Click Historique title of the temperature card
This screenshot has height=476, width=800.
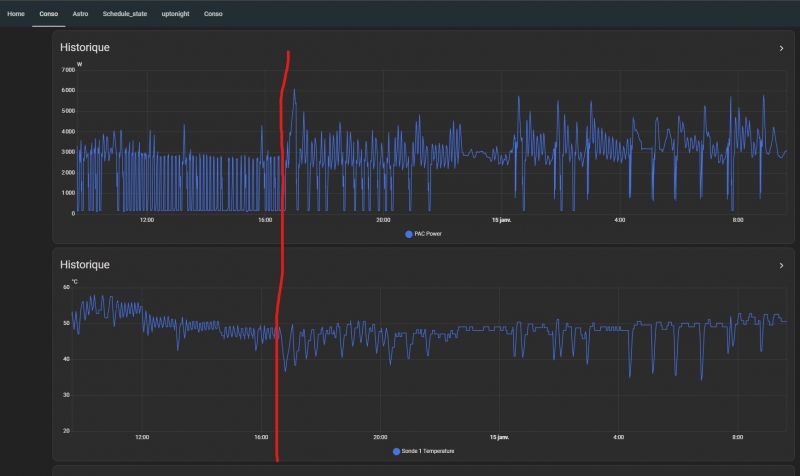coord(85,265)
